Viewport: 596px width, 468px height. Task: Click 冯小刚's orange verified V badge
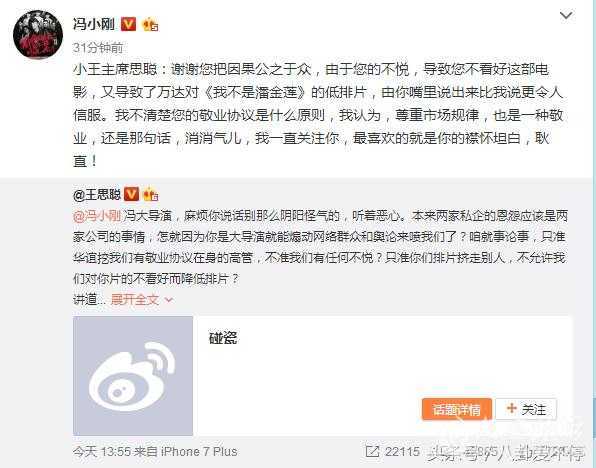[128, 24]
